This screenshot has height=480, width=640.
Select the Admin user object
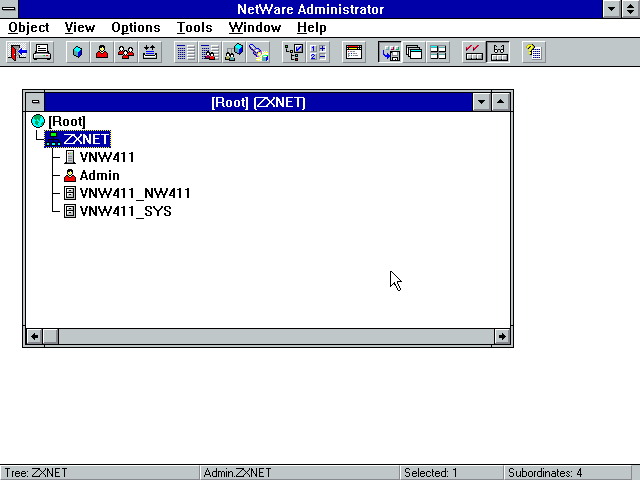tap(100, 175)
